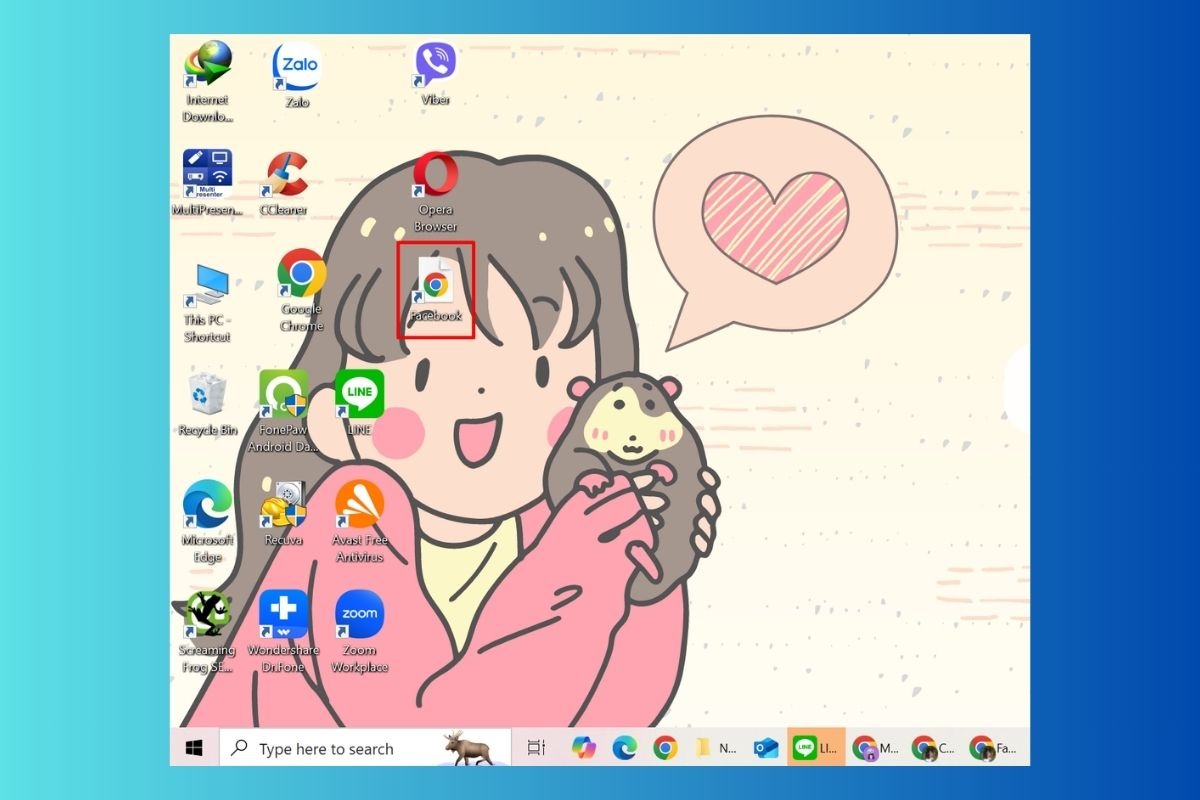
Task: Click the Recycle Bin icon
Action: click(x=207, y=403)
